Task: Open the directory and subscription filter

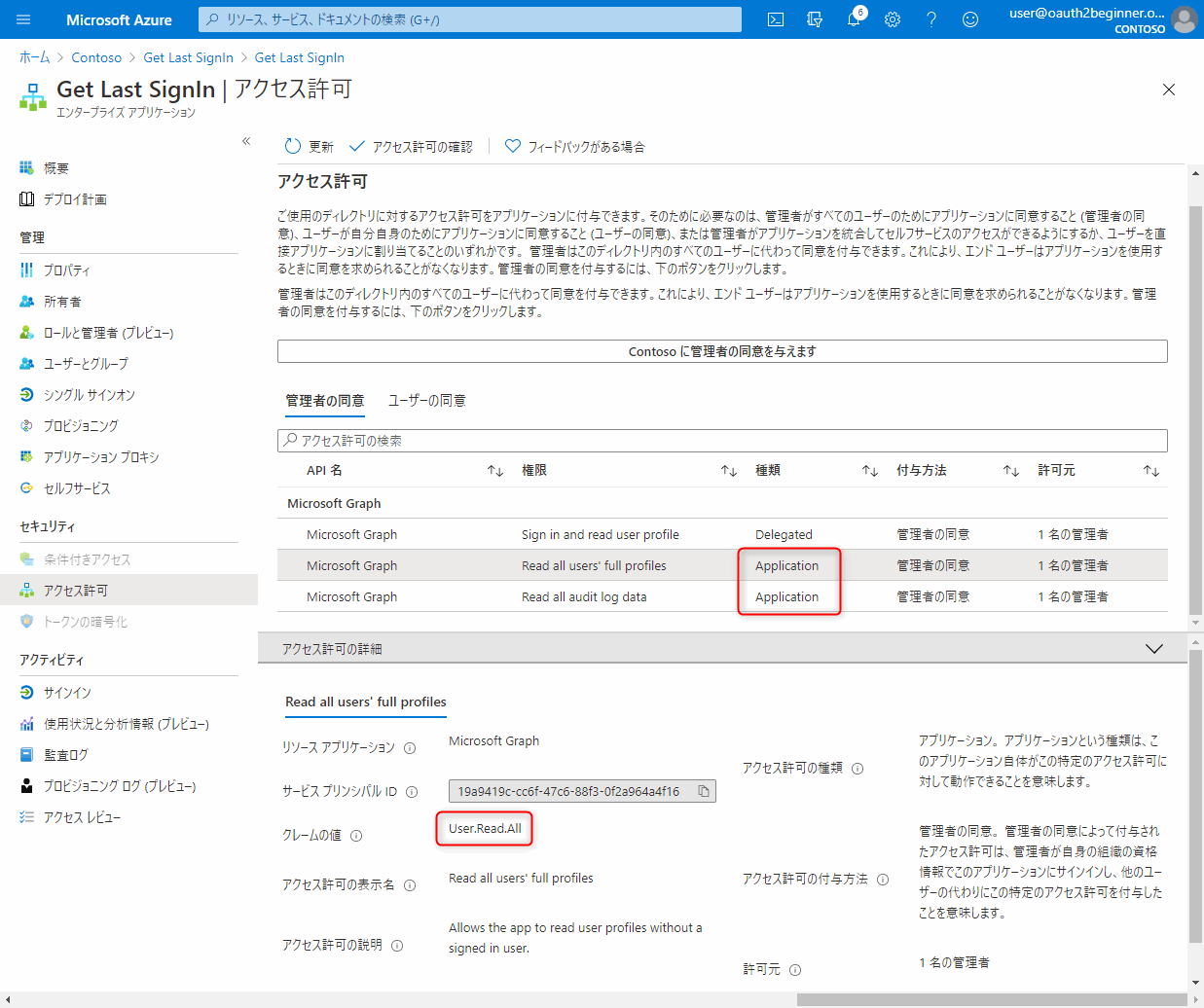Action: coord(815,19)
